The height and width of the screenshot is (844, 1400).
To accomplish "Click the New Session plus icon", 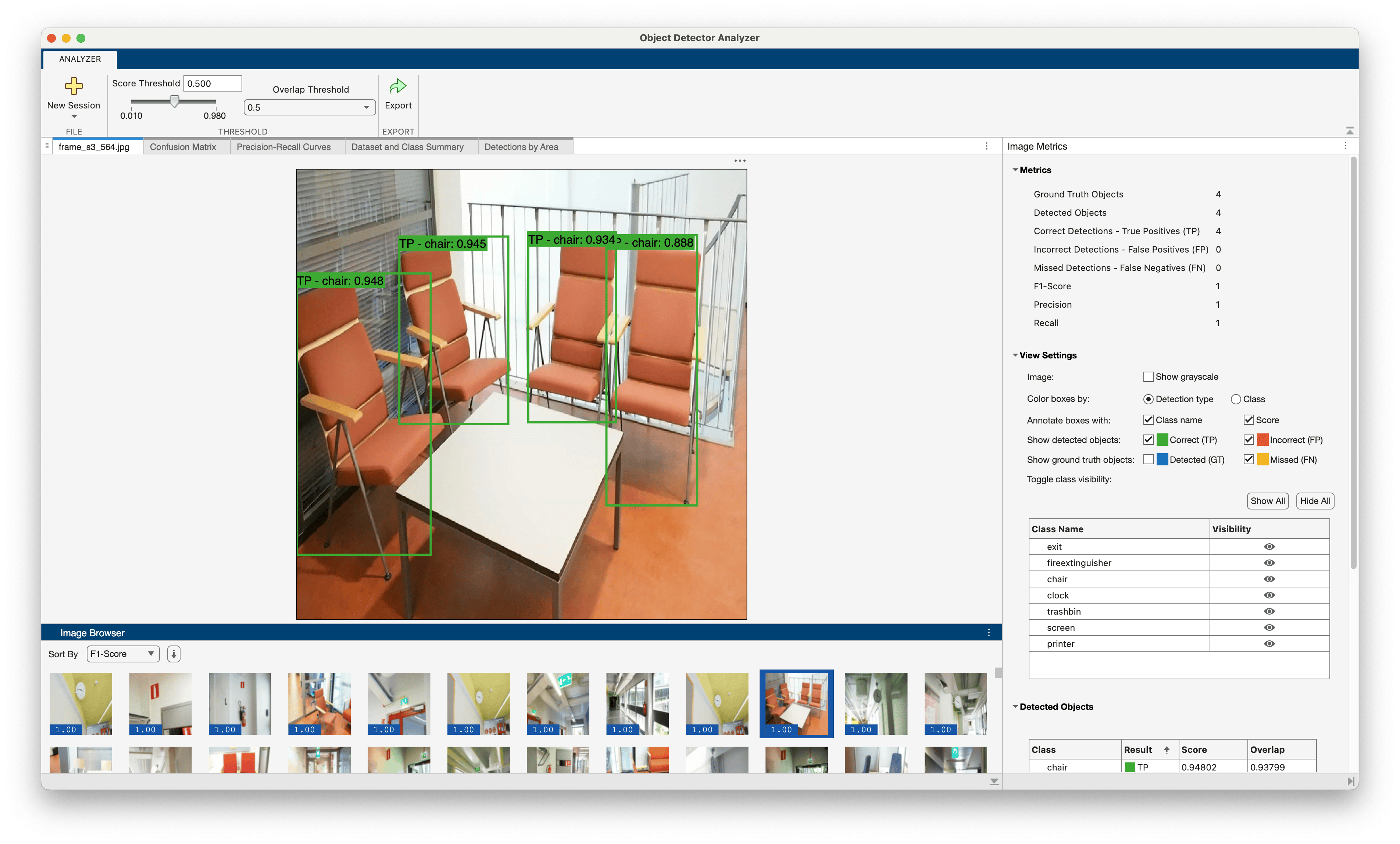I will [x=73, y=86].
